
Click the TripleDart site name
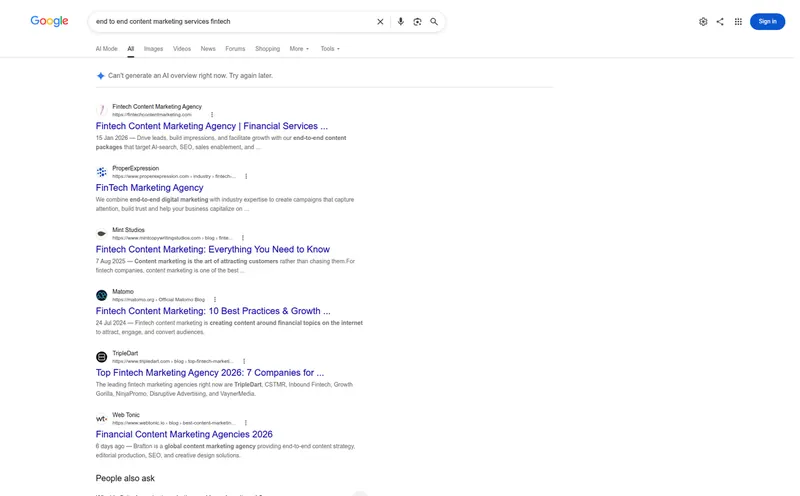[126, 353]
